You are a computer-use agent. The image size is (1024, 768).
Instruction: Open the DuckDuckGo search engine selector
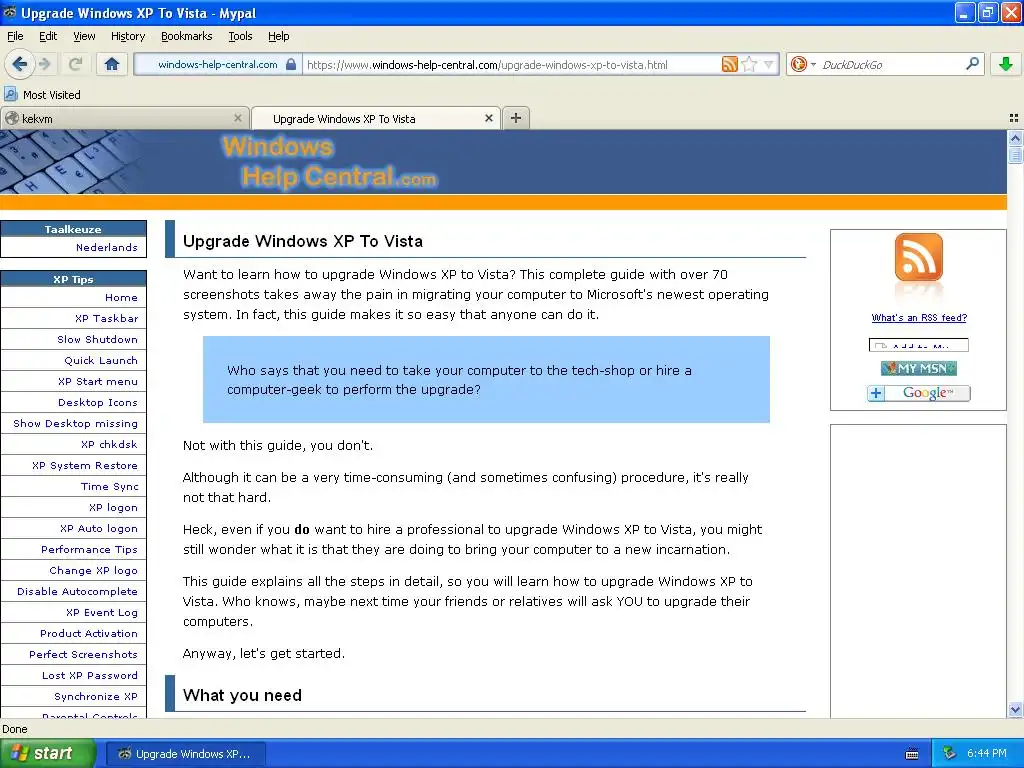(802, 64)
